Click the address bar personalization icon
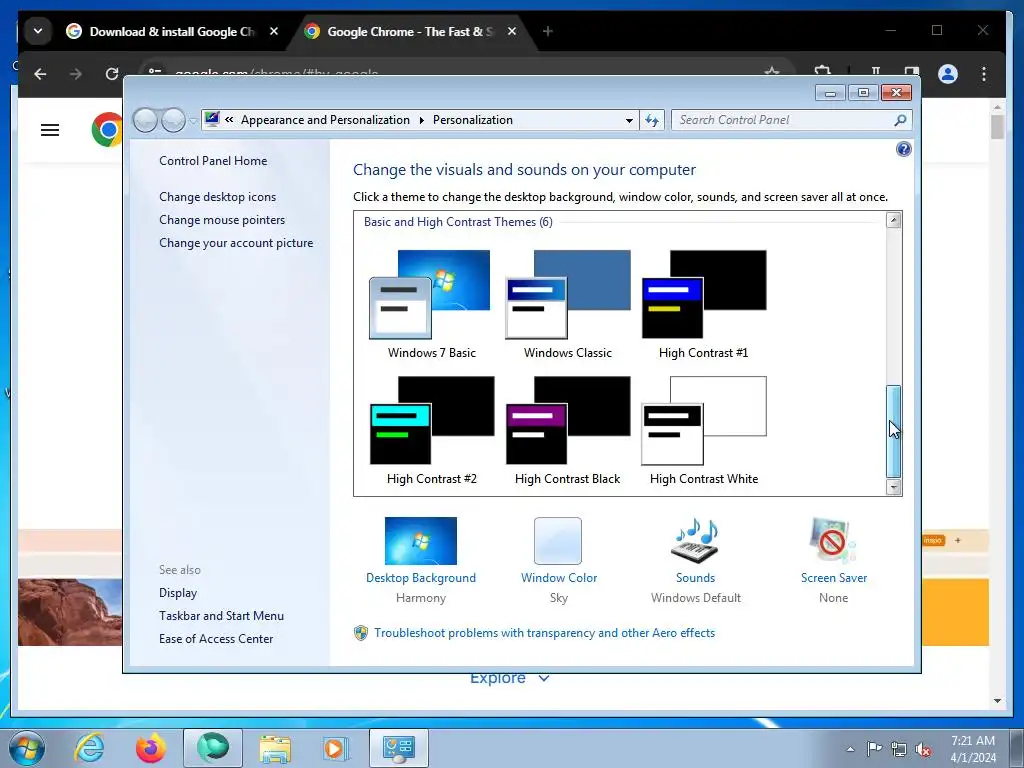The image size is (1024, 768). [x=212, y=119]
